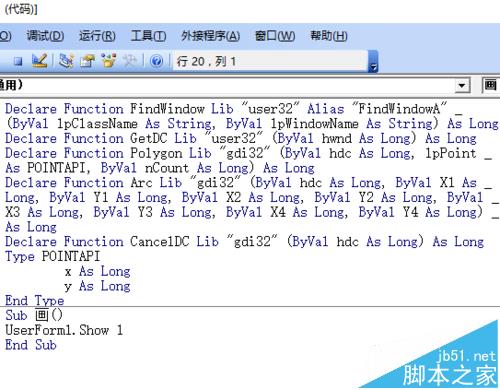500x390 pixels.
Task: Click the x As Long line
Action: (x=97, y=271)
